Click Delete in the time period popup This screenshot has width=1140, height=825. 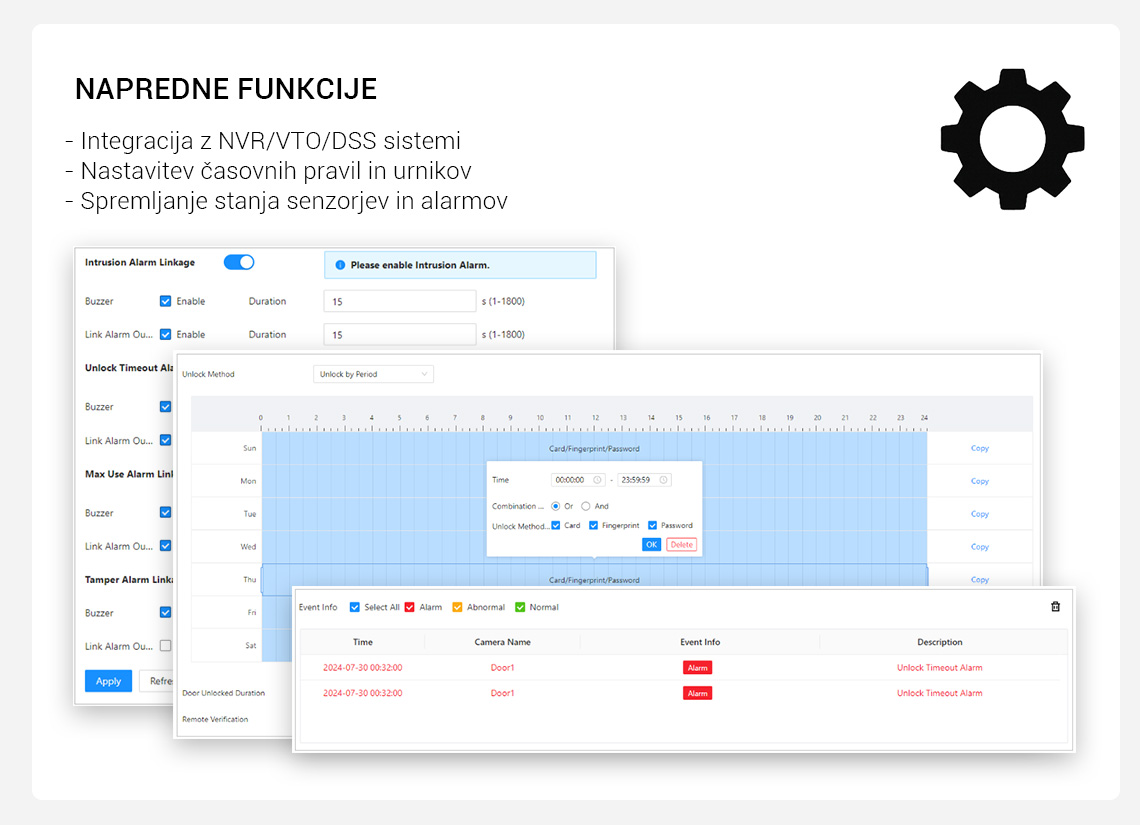pos(681,544)
